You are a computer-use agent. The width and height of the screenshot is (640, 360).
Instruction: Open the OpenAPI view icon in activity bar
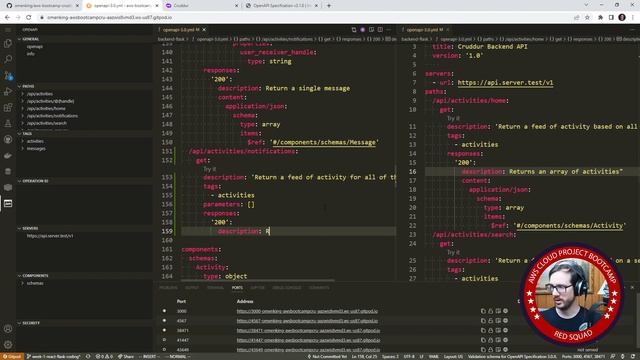[8, 203]
